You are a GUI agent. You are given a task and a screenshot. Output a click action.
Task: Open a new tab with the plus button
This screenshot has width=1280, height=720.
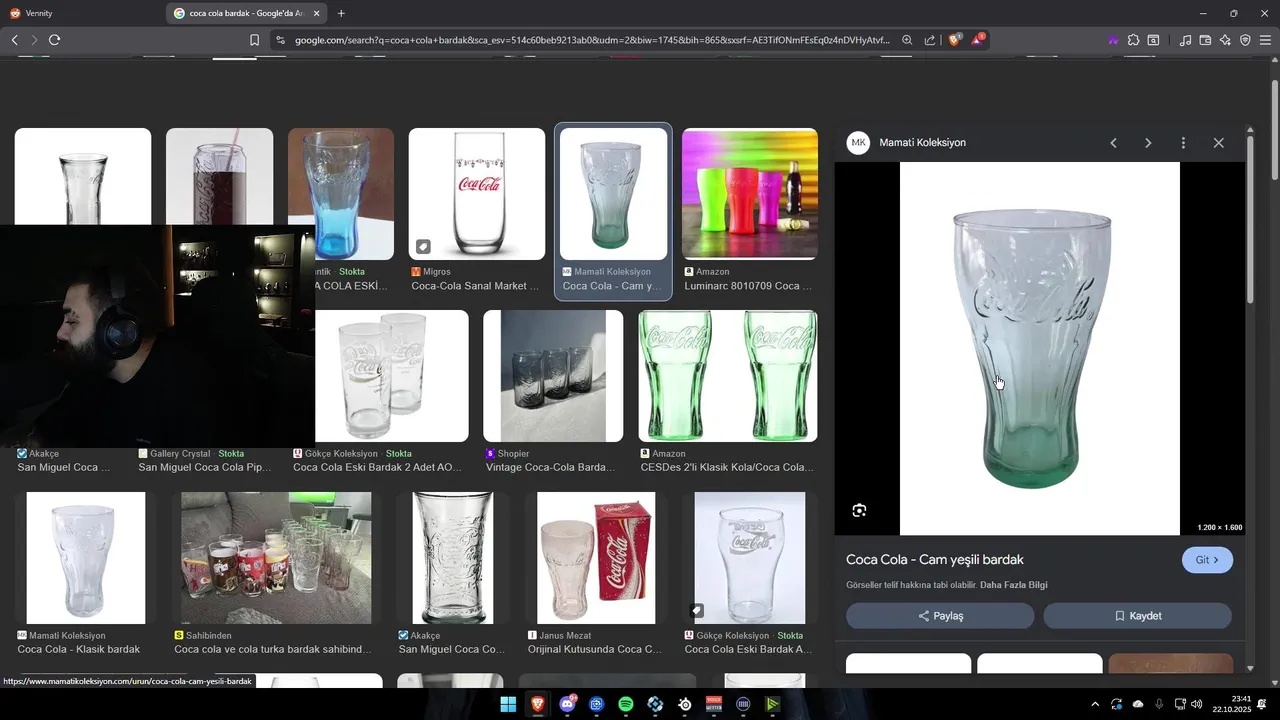point(341,13)
